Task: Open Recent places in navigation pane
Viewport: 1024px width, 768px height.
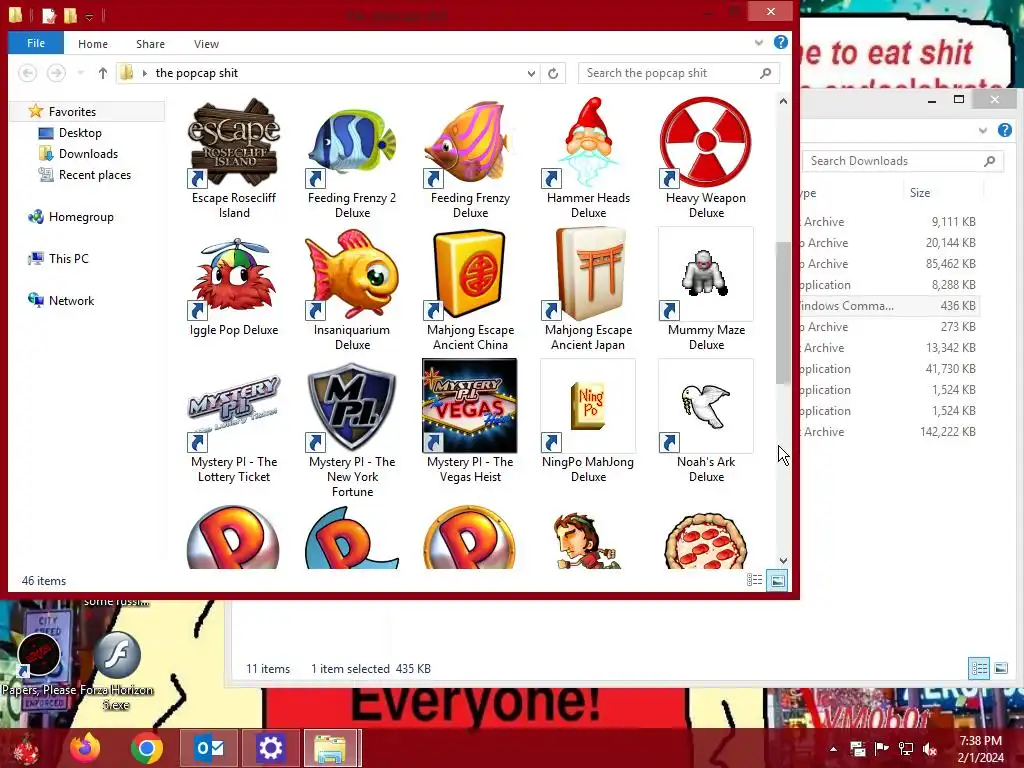Action: (95, 174)
